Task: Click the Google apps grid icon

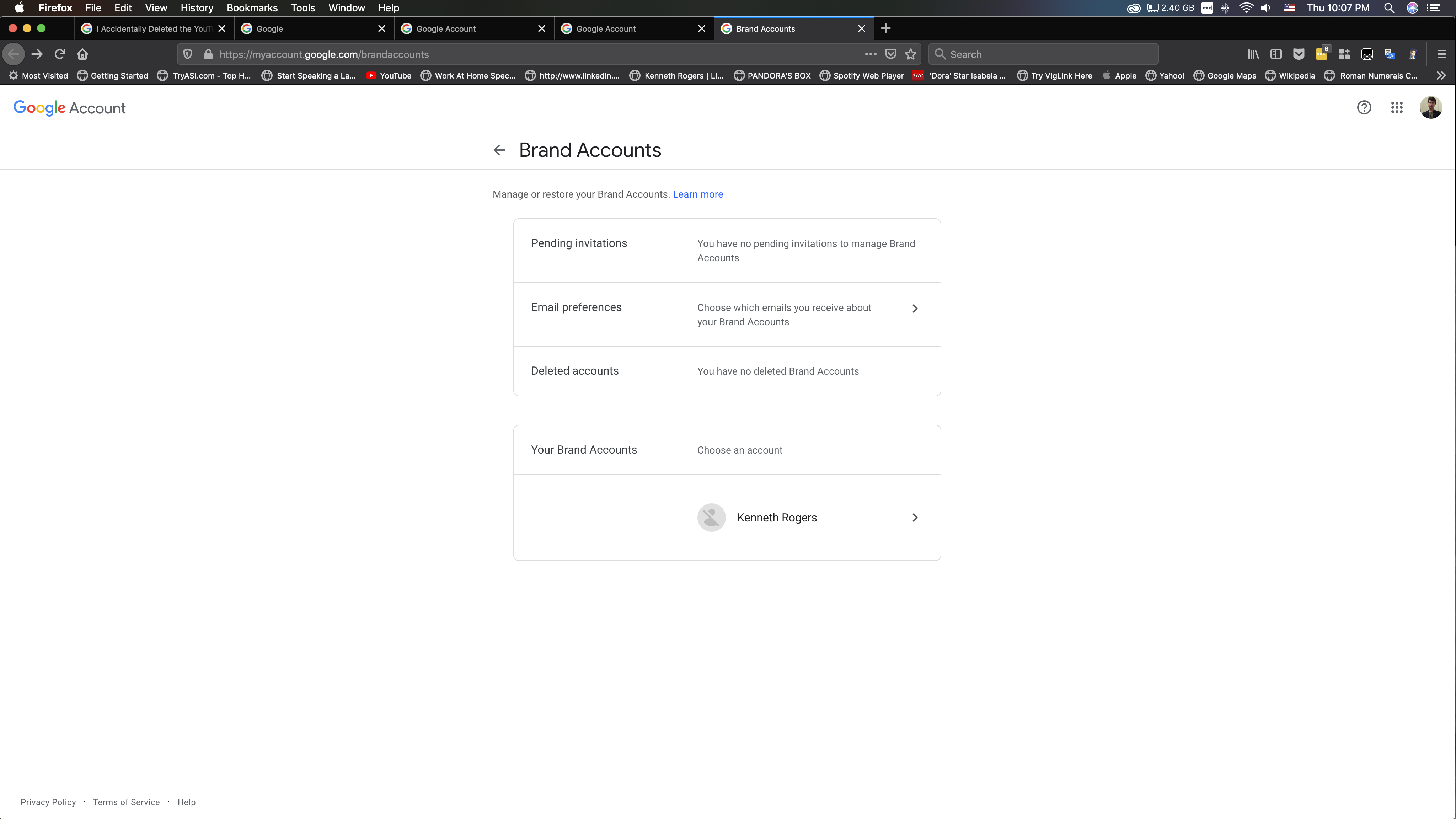Action: click(1397, 107)
